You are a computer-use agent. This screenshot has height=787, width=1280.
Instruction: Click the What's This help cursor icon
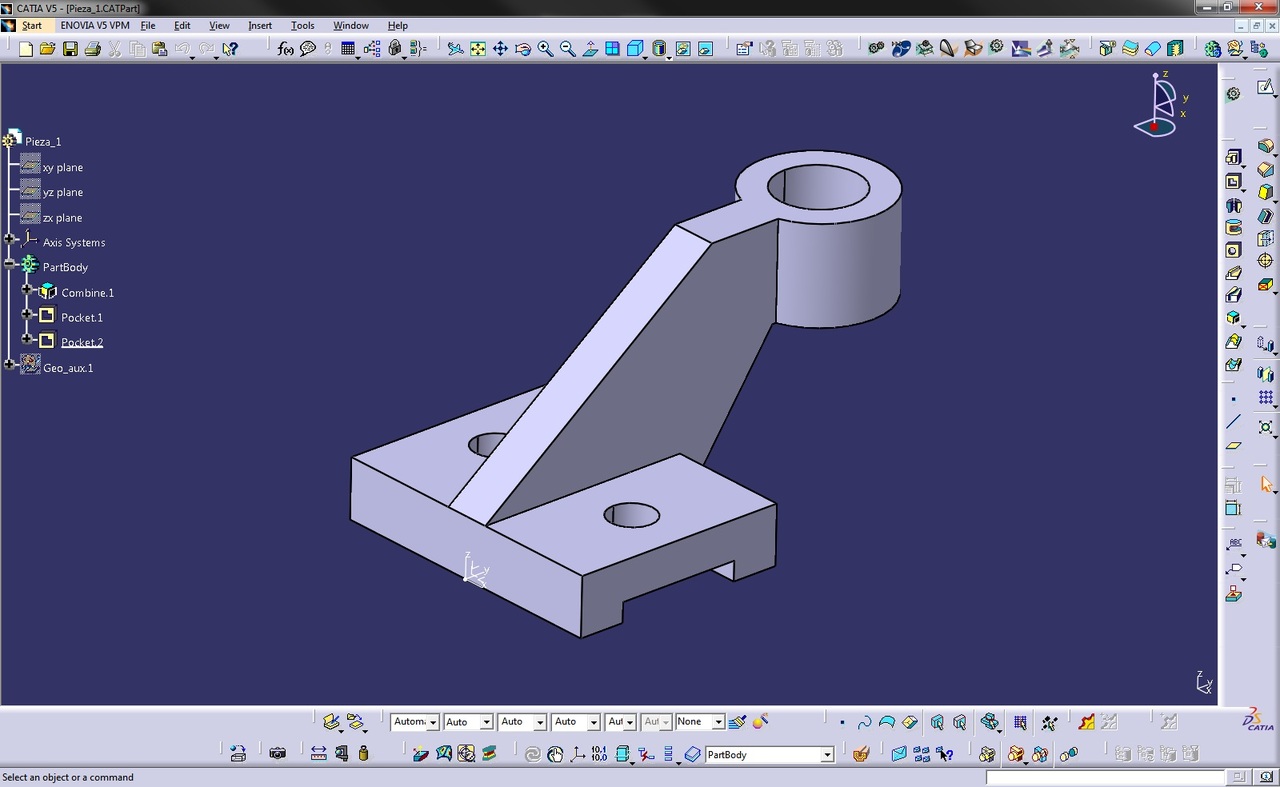click(x=230, y=48)
